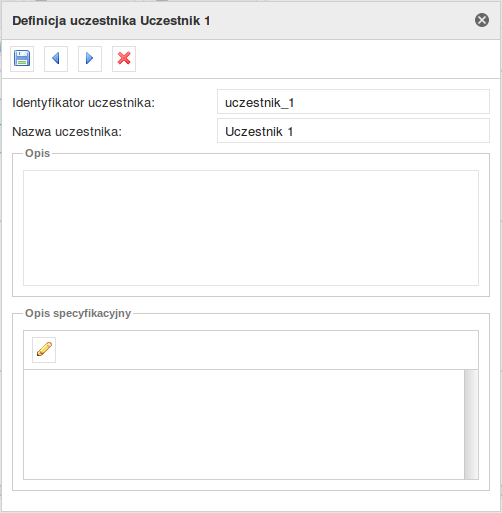502x513 pixels.
Task: Click the 'Identyfikator uczestnika:' label
Action: click(84, 103)
